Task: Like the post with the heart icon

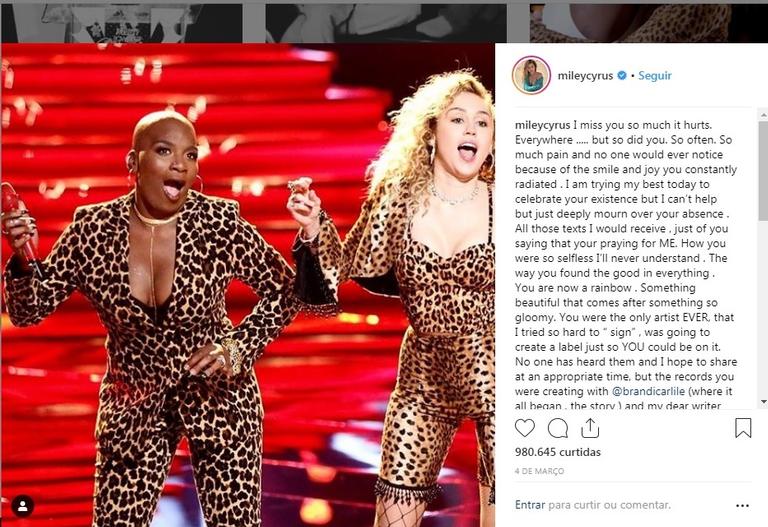Action: (525, 428)
